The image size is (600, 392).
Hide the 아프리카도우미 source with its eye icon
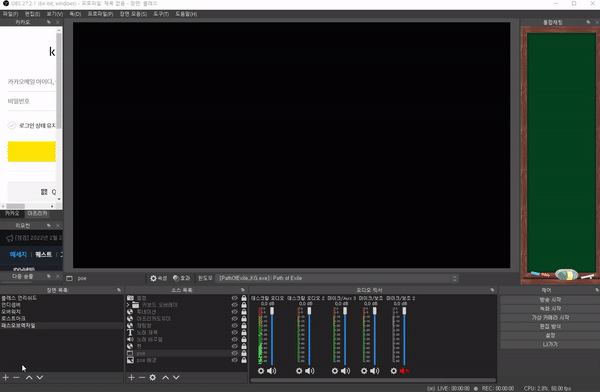235,319
